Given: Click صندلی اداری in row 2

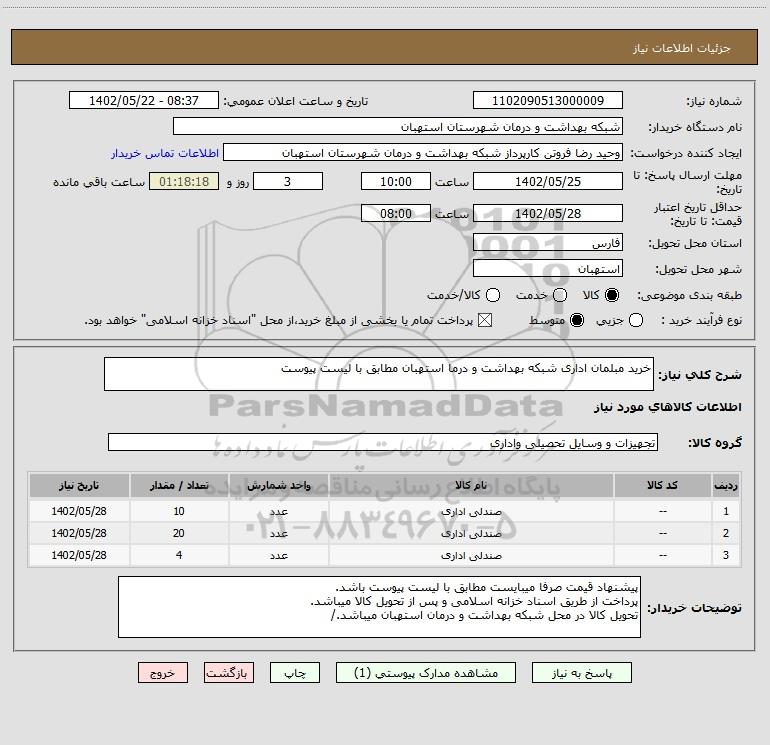Looking at the screenshot, I should 471,534.
